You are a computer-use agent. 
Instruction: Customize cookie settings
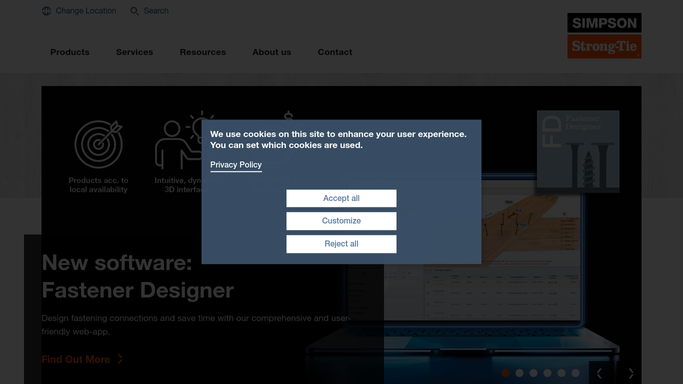[342, 221]
